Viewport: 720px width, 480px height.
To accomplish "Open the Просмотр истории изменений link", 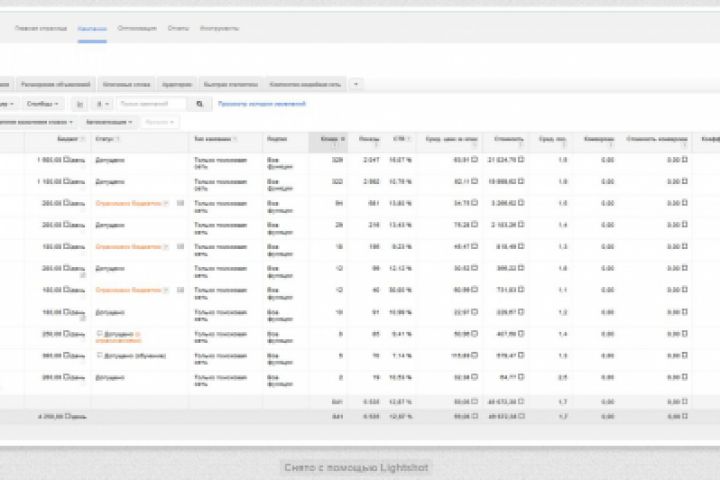I will click(x=262, y=104).
